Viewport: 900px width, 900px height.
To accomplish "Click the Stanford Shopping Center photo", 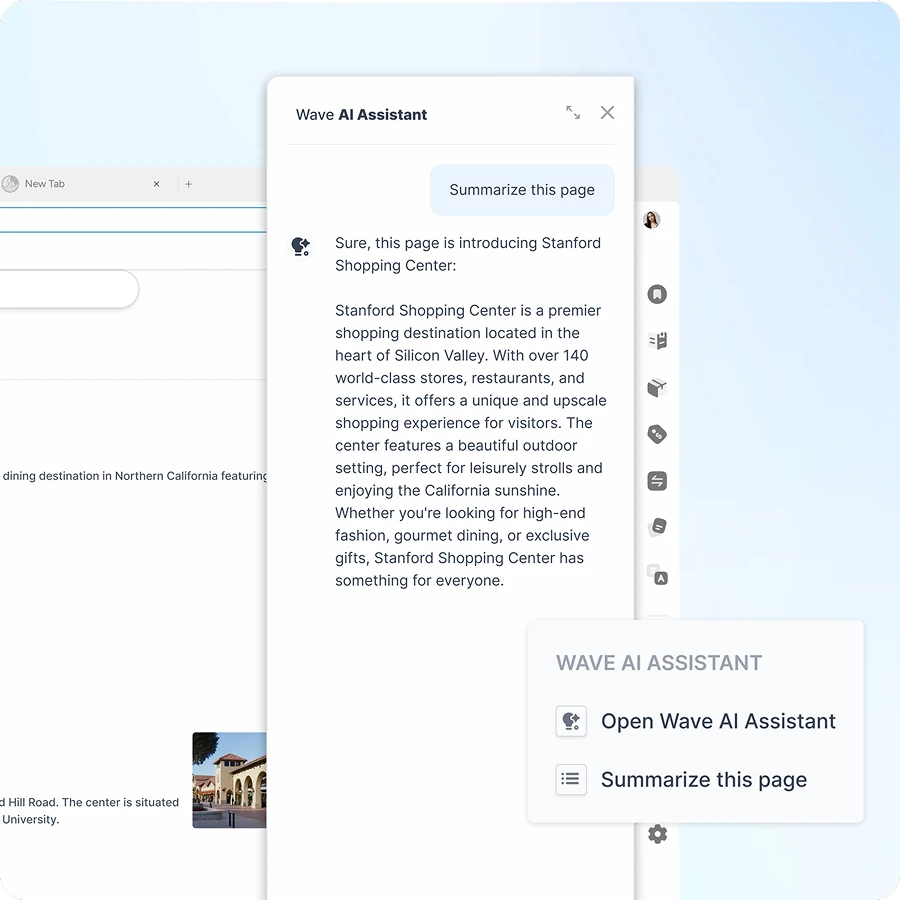I will (x=229, y=781).
